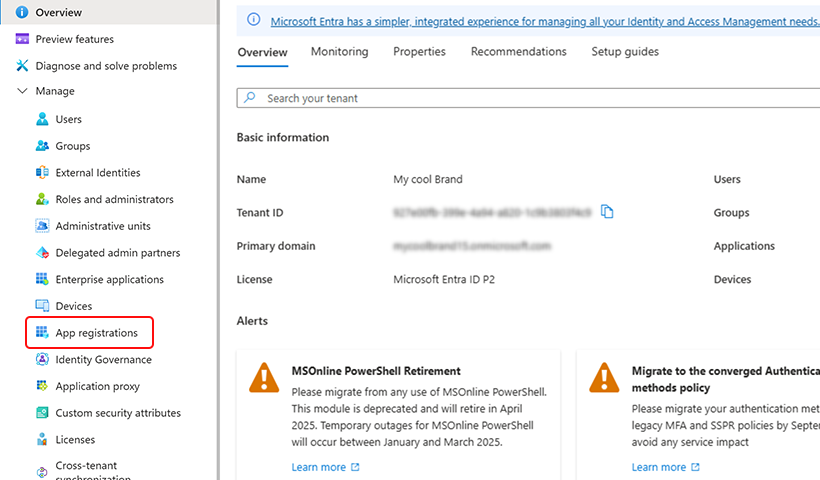Open Custom security attributes

point(118,413)
